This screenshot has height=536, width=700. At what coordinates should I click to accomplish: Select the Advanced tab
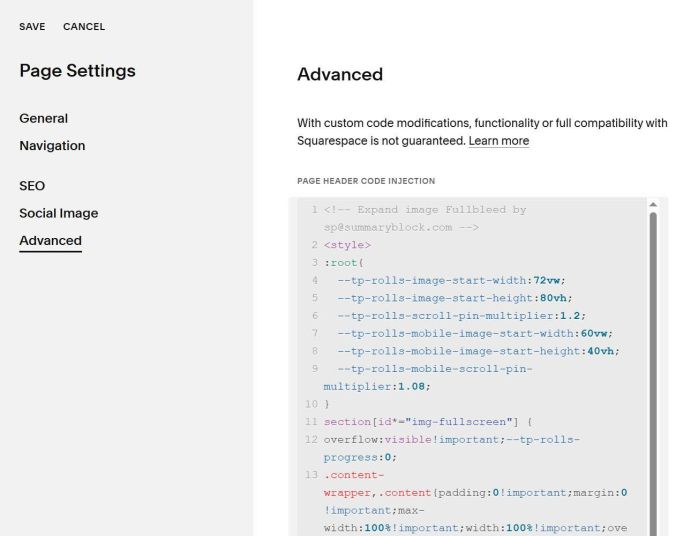point(50,240)
